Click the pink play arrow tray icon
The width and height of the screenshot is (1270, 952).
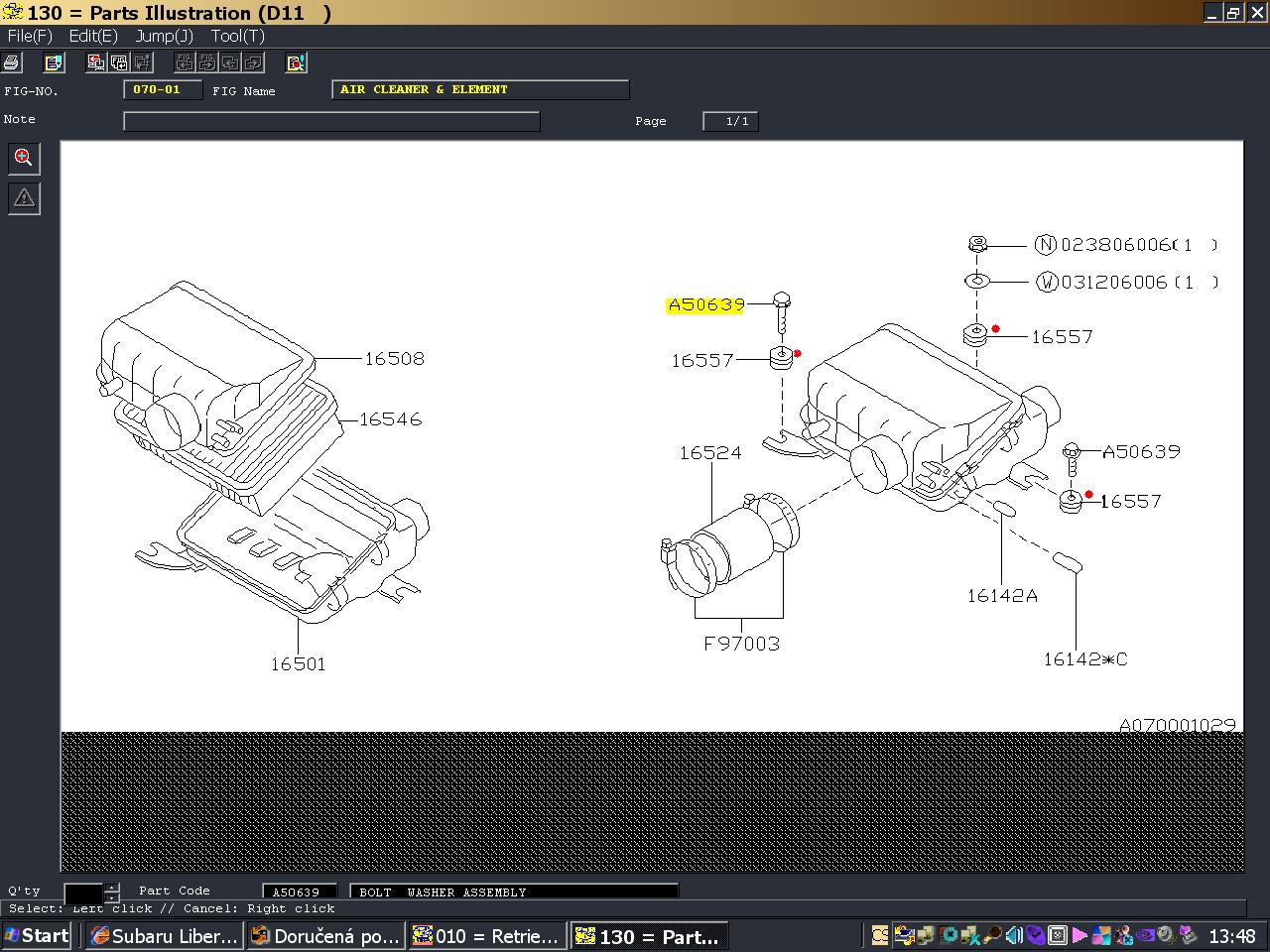[1079, 935]
